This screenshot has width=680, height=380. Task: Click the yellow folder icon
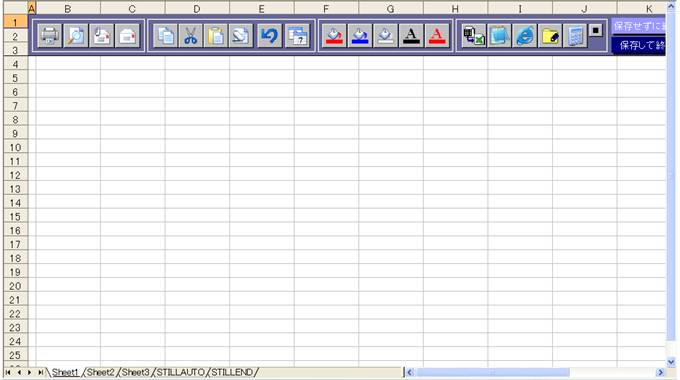[550, 36]
